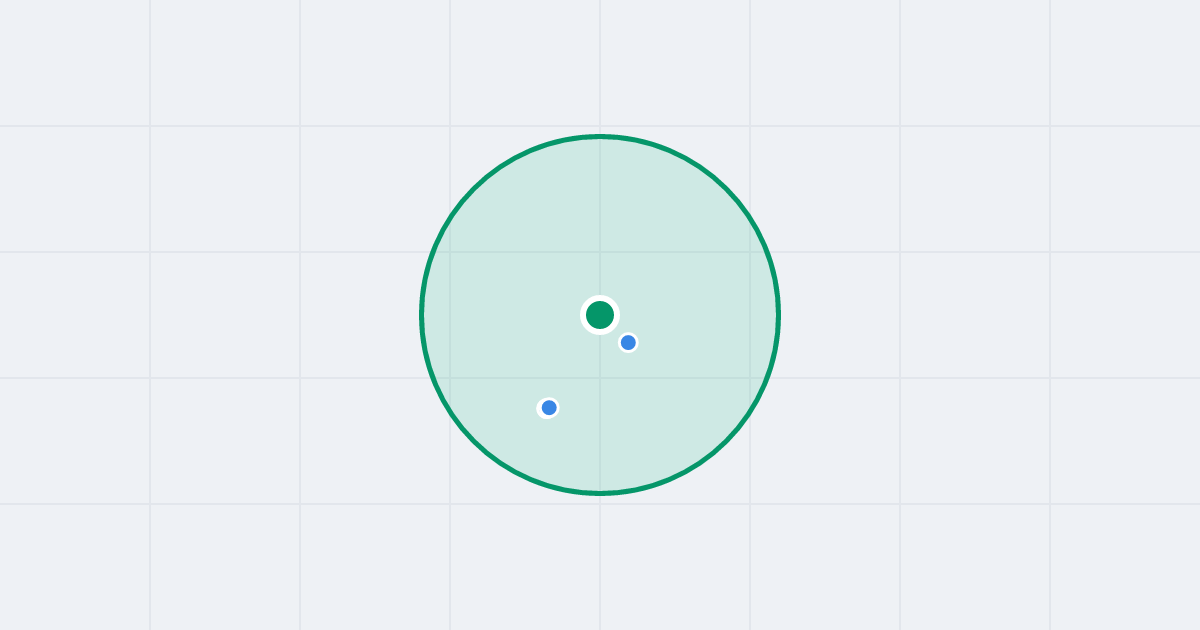1200x630 pixels.
Task: Click the green circle's leftmost edge
Action: (x=422, y=315)
